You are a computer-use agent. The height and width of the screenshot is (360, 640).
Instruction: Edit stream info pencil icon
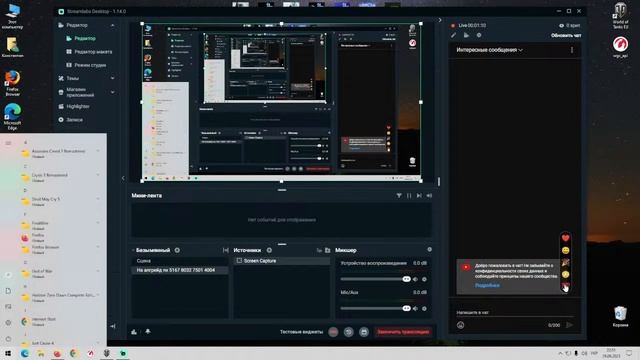tap(453, 36)
